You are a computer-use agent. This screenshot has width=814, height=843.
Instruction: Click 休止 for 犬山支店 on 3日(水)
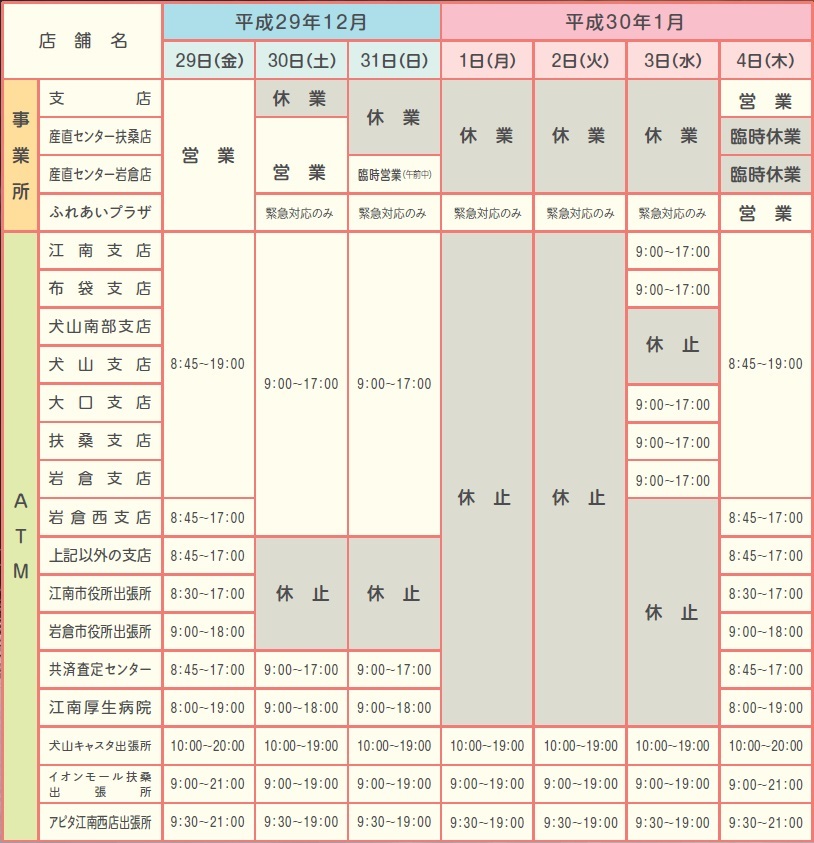click(673, 345)
